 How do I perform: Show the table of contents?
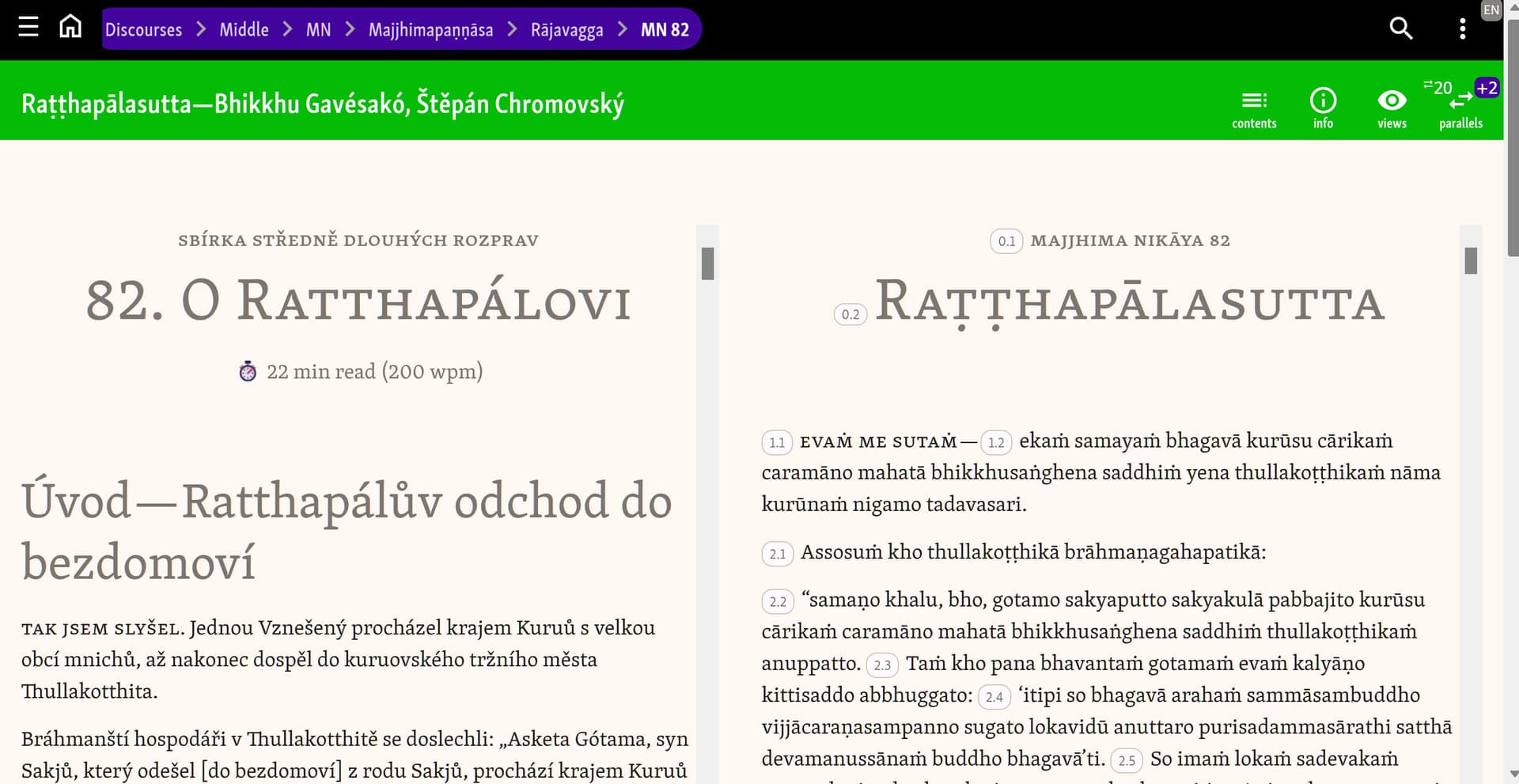(1254, 109)
